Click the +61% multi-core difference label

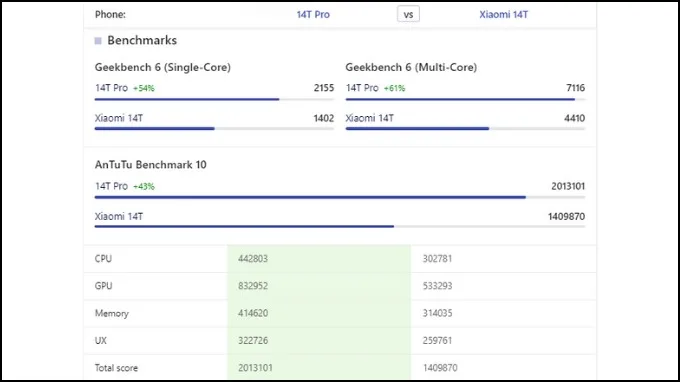pyautogui.click(x=394, y=88)
